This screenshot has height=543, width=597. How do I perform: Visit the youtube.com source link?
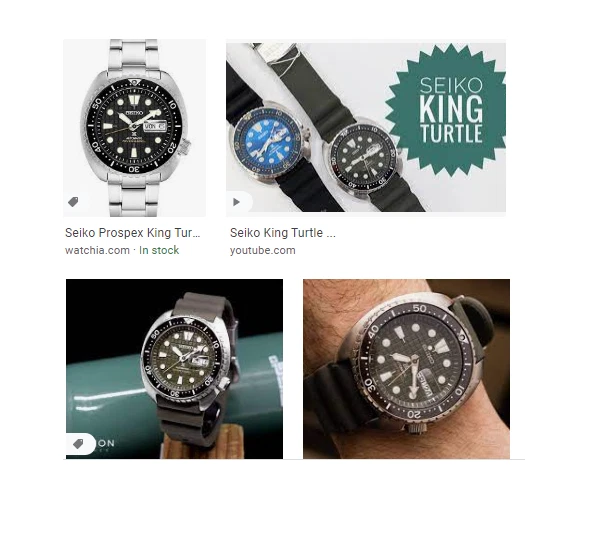tap(262, 250)
